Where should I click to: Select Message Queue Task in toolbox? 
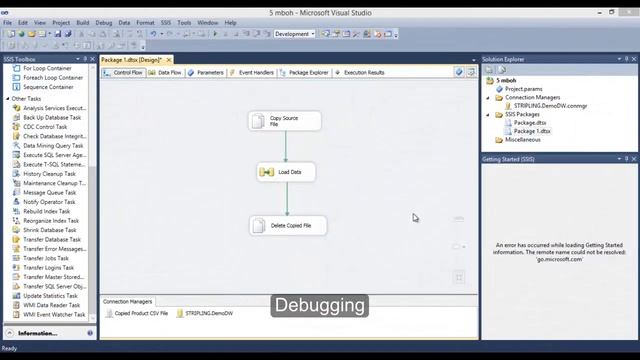[x=49, y=193]
